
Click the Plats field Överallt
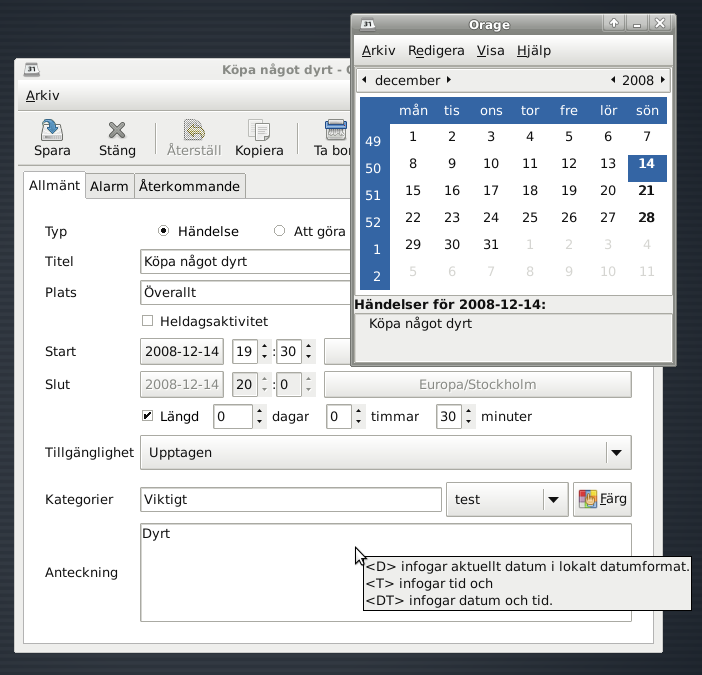point(245,292)
